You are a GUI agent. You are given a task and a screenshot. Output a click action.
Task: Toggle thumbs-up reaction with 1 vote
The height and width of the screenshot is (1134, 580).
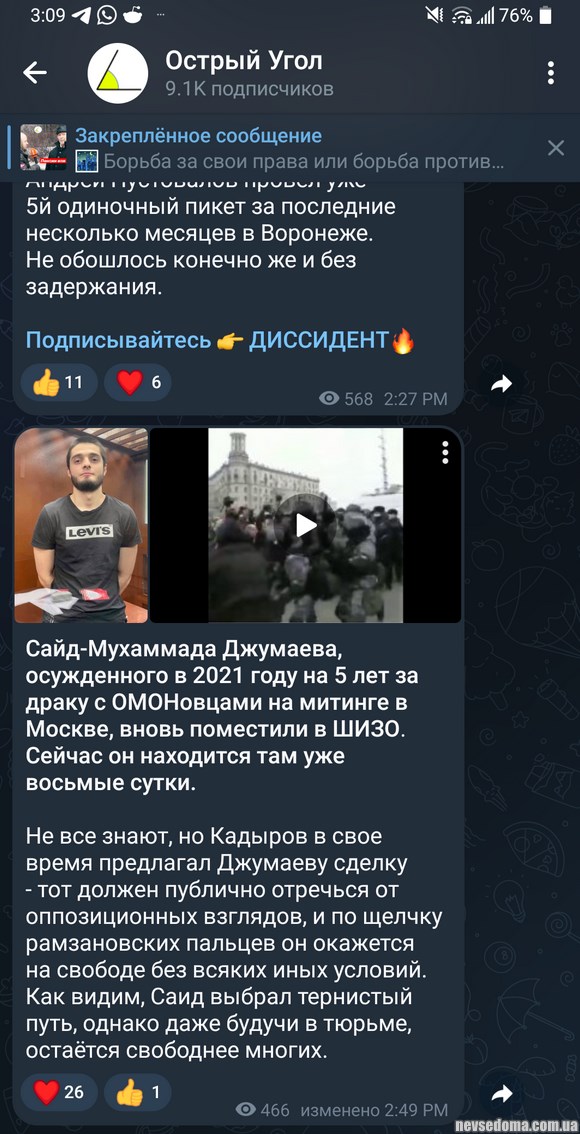coord(138,1092)
